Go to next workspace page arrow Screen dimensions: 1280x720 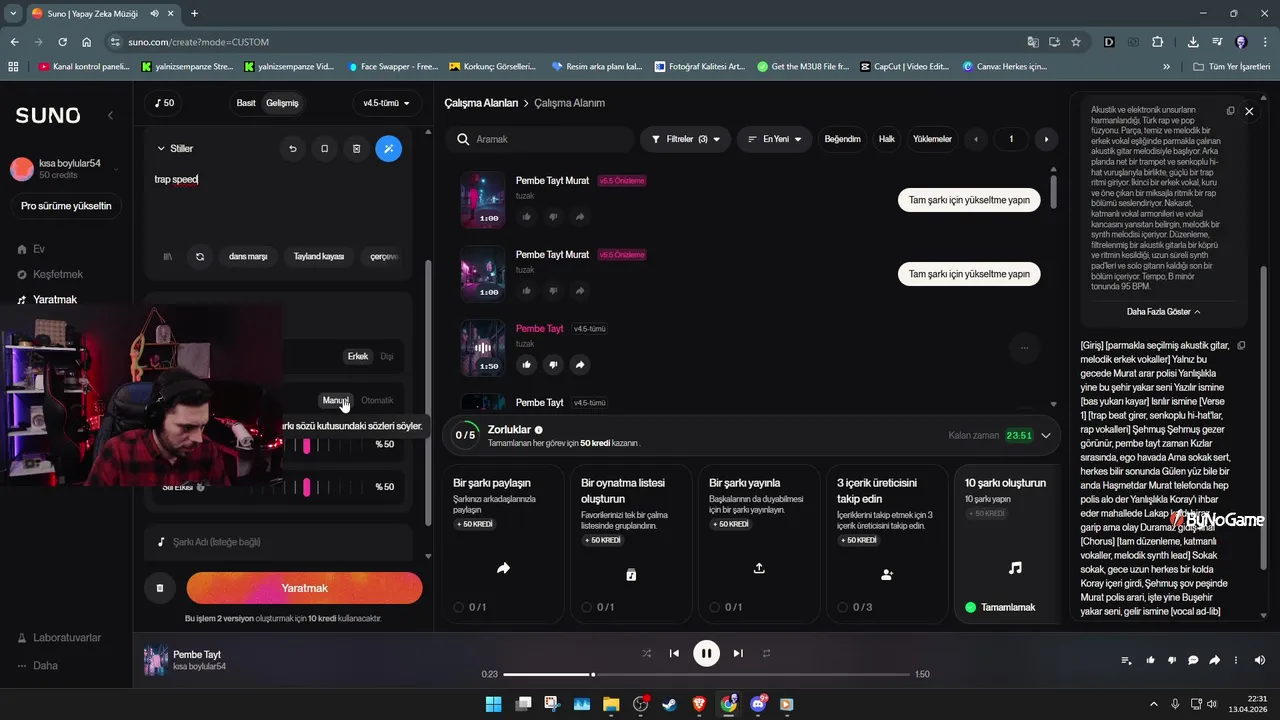coord(1046,139)
